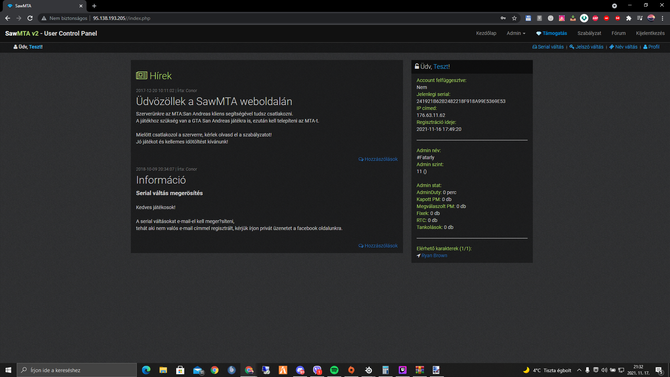Screen dimensions: 670x377
Task: Launch Microsoft Edge from taskbar
Action: coord(146,370)
